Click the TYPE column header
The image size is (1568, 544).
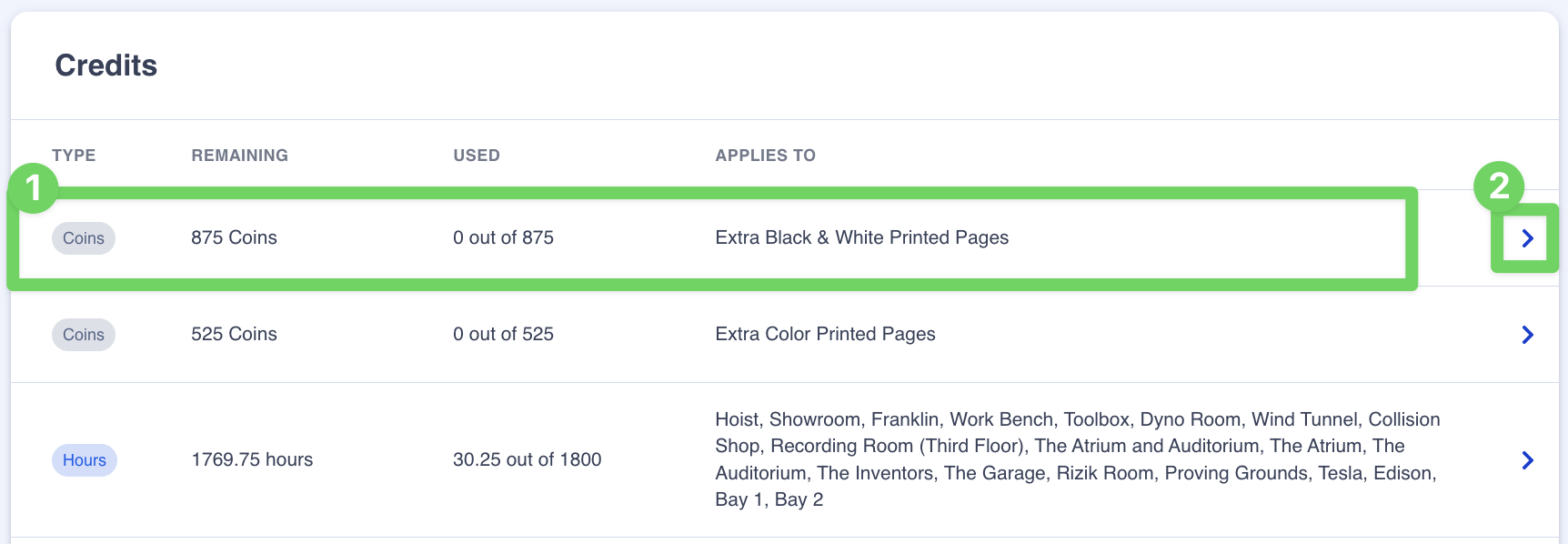(x=74, y=156)
